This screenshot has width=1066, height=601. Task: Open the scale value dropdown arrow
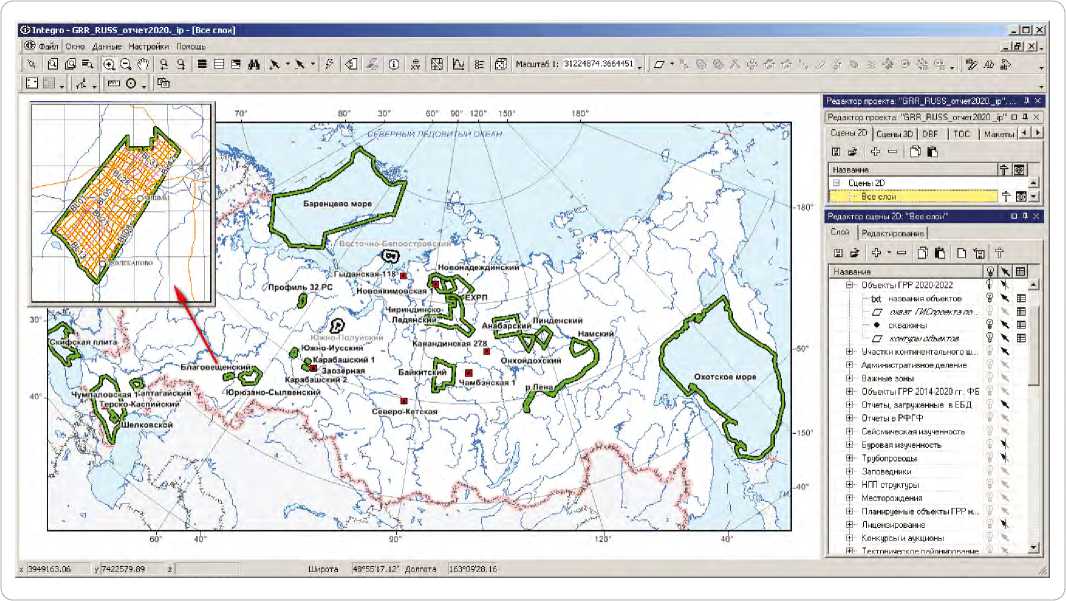pos(640,66)
